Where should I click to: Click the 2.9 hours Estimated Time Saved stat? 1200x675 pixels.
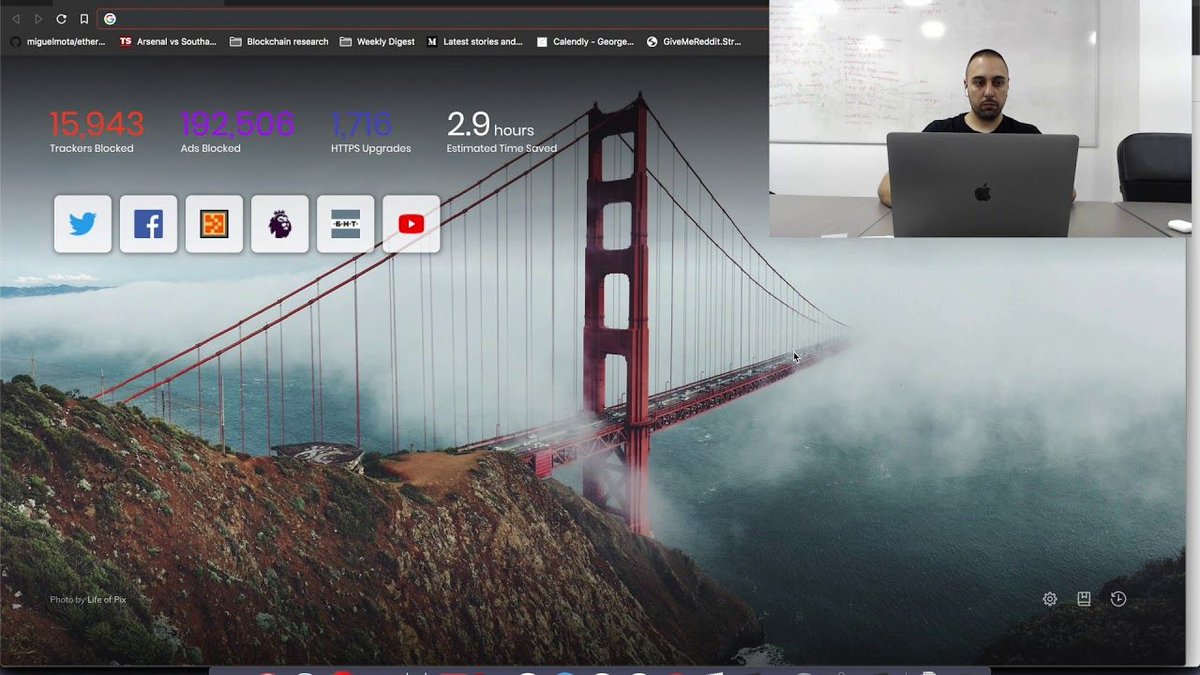(x=501, y=132)
